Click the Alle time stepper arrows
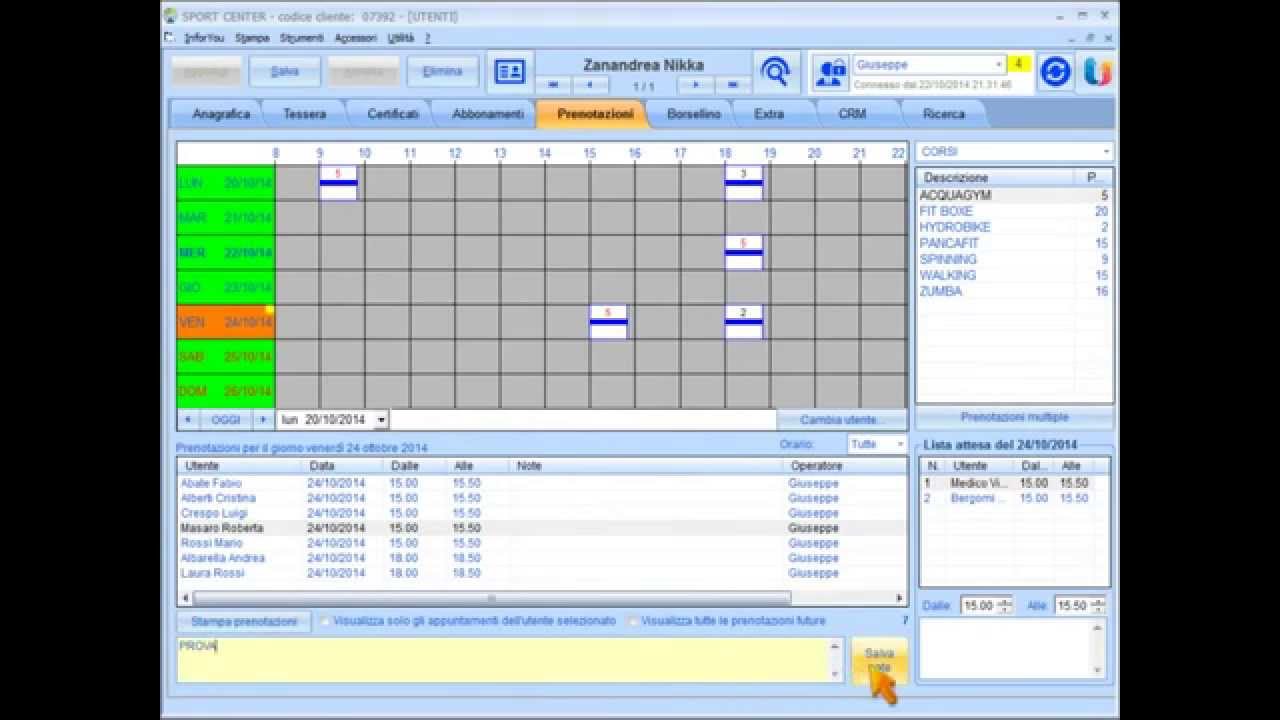1280x720 pixels. tap(1098, 605)
